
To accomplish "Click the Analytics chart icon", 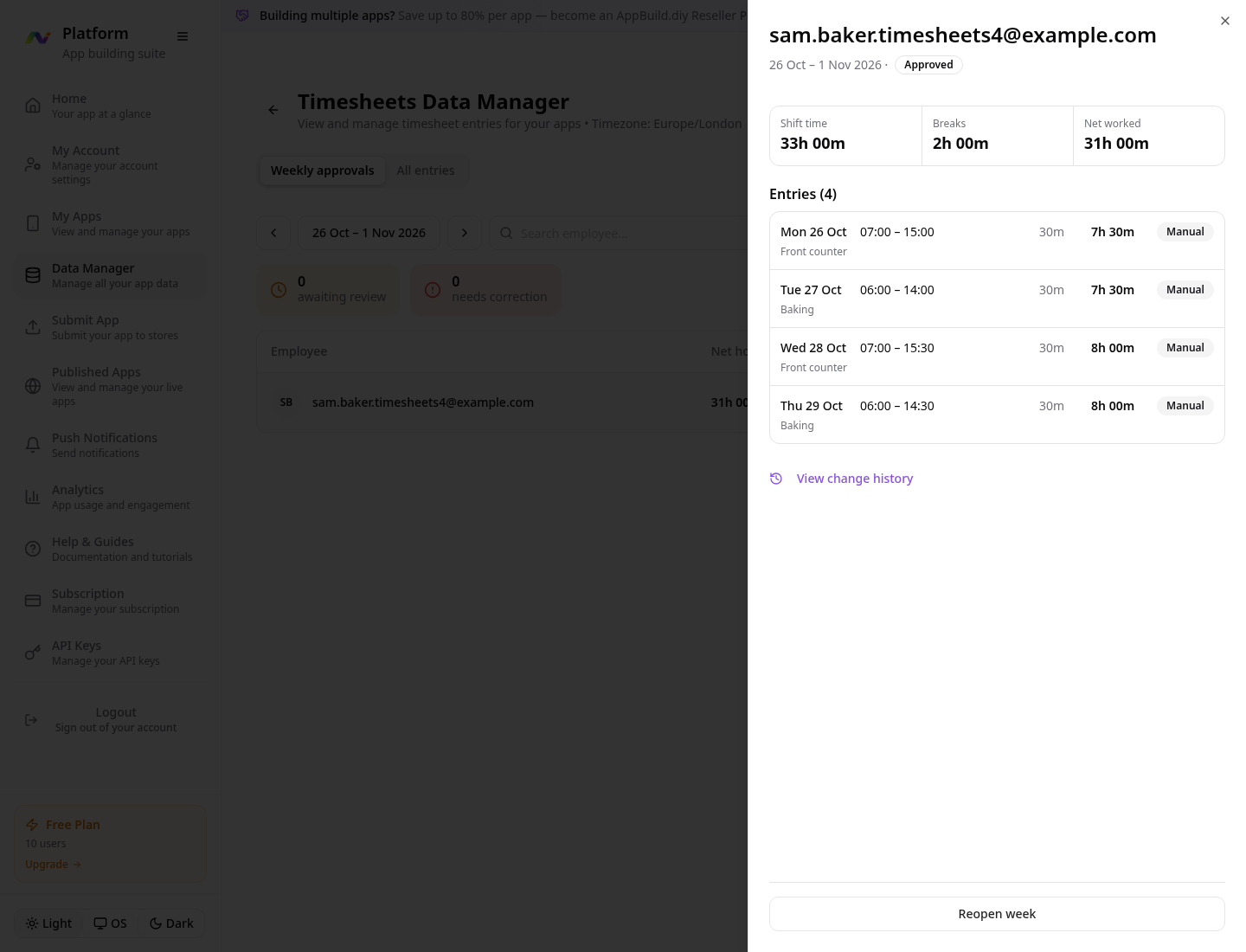I will point(33,497).
